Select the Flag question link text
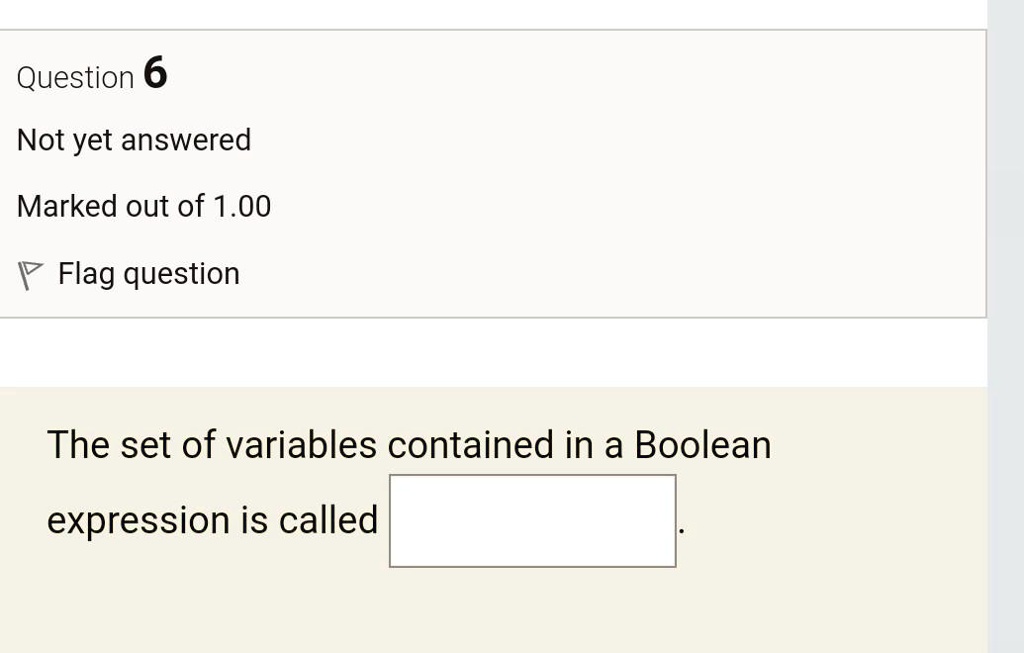1024x653 pixels. tap(149, 274)
